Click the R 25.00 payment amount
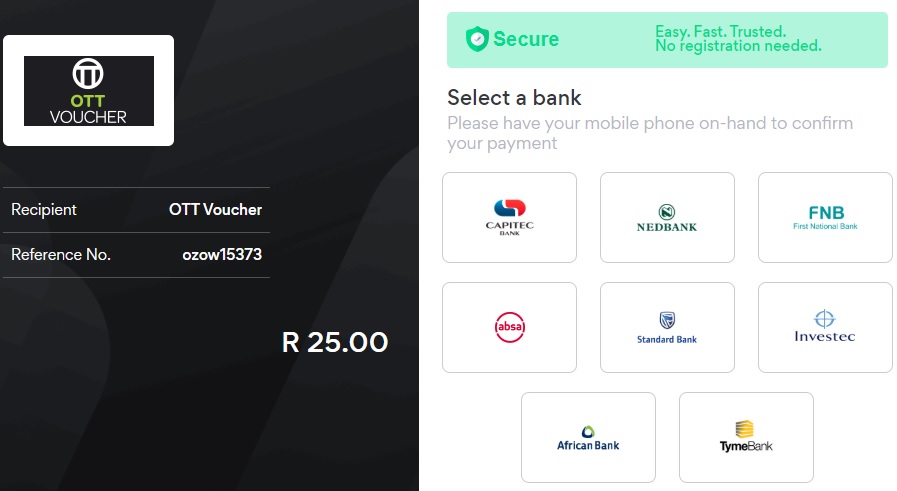The image size is (897, 491). 335,342
